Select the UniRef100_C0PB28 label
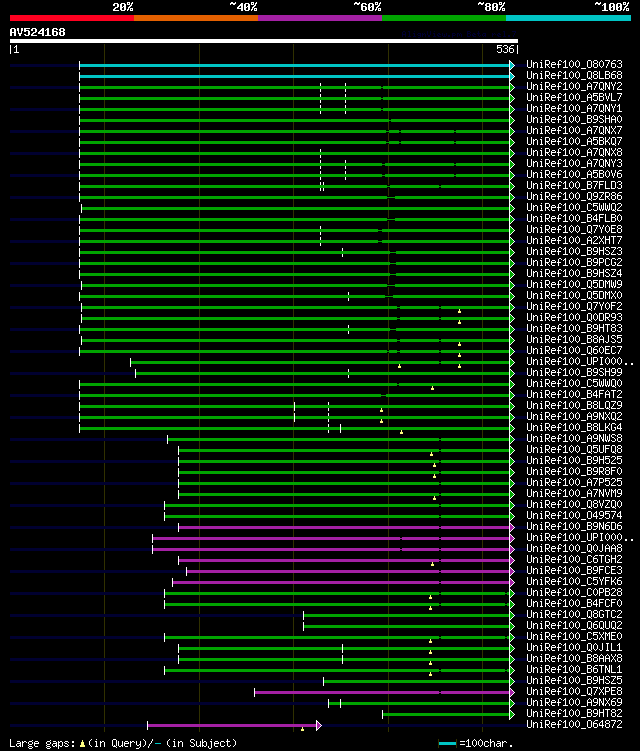The width and height of the screenshot is (640, 751). tap(574, 593)
